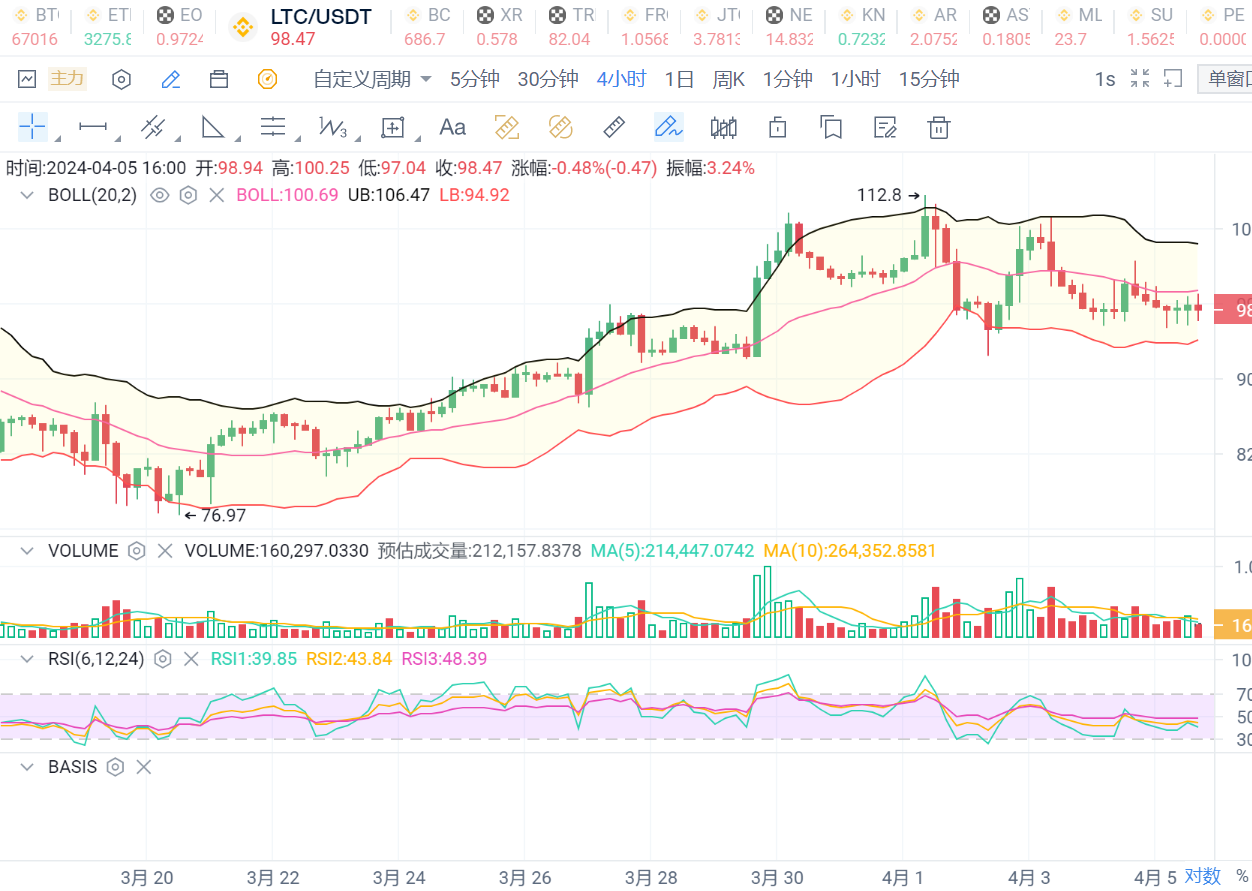Select the crosshair cursor tool
This screenshot has height=891, width=1252.
32,127
